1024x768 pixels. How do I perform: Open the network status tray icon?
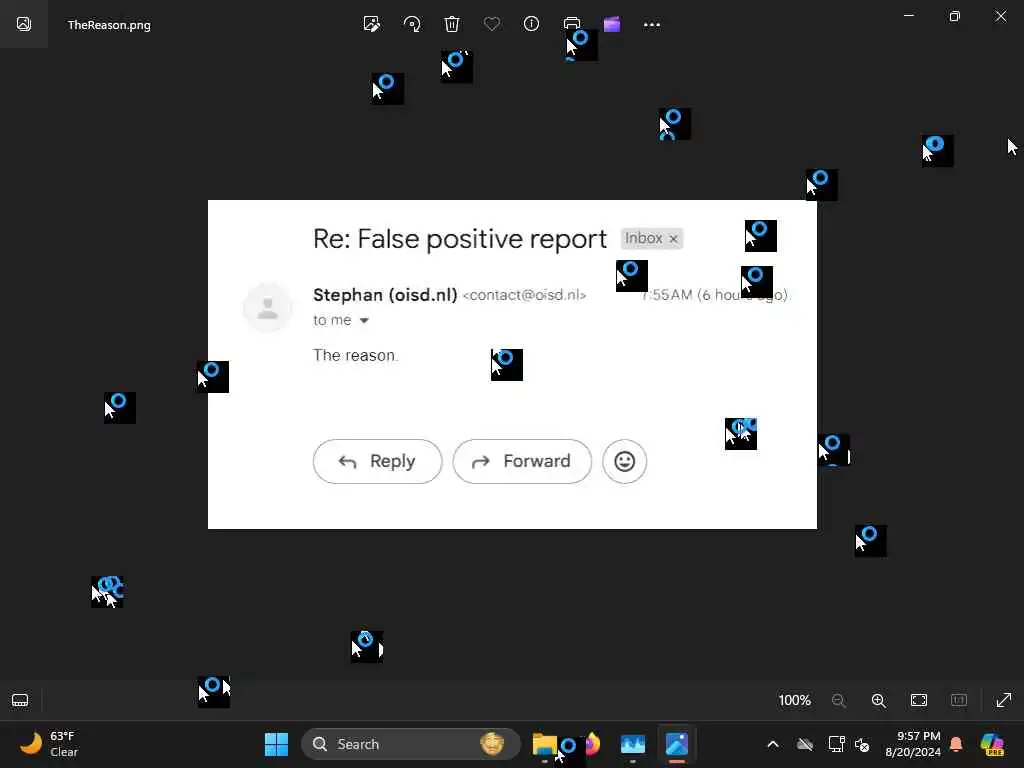(x=837, y=744)
